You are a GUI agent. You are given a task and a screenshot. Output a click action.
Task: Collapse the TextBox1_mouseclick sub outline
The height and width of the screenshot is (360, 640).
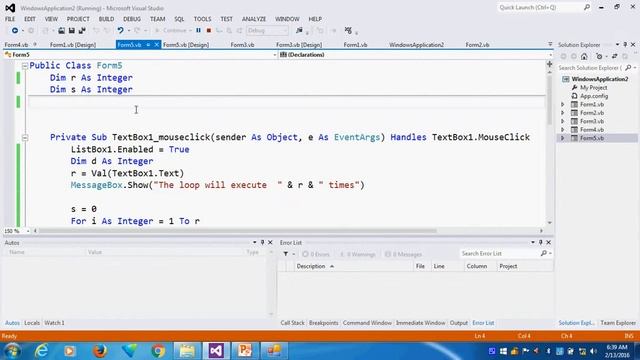pos(25,138)
